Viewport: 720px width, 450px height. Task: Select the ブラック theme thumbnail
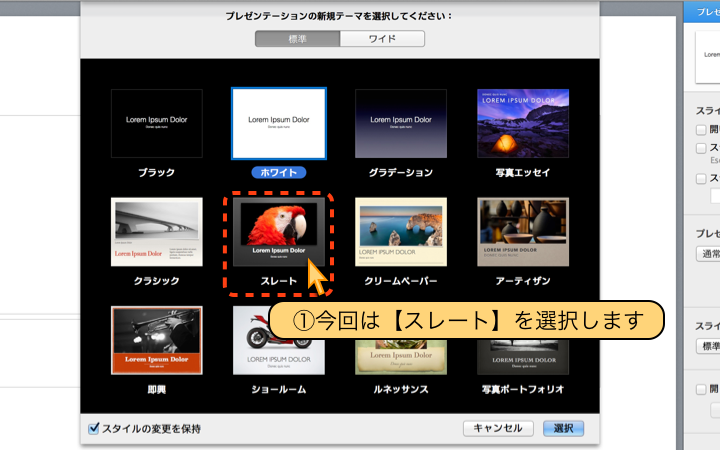click(156, 123)
